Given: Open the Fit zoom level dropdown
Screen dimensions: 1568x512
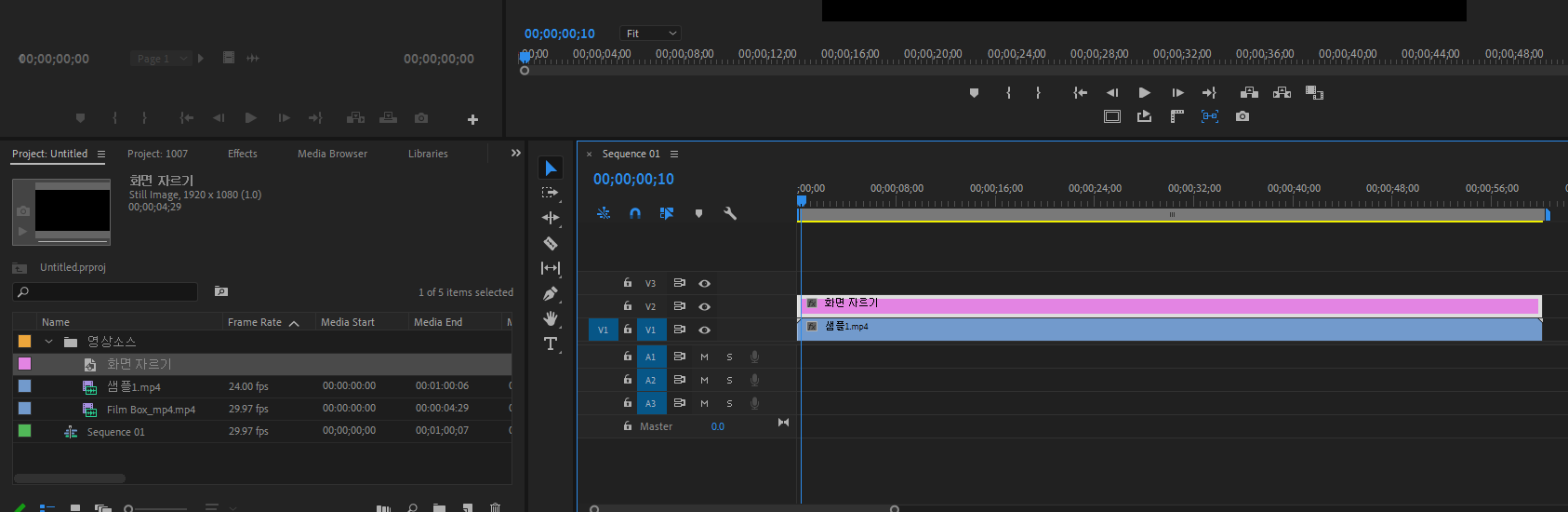Looking at the screenshot, I should [651, 34].
